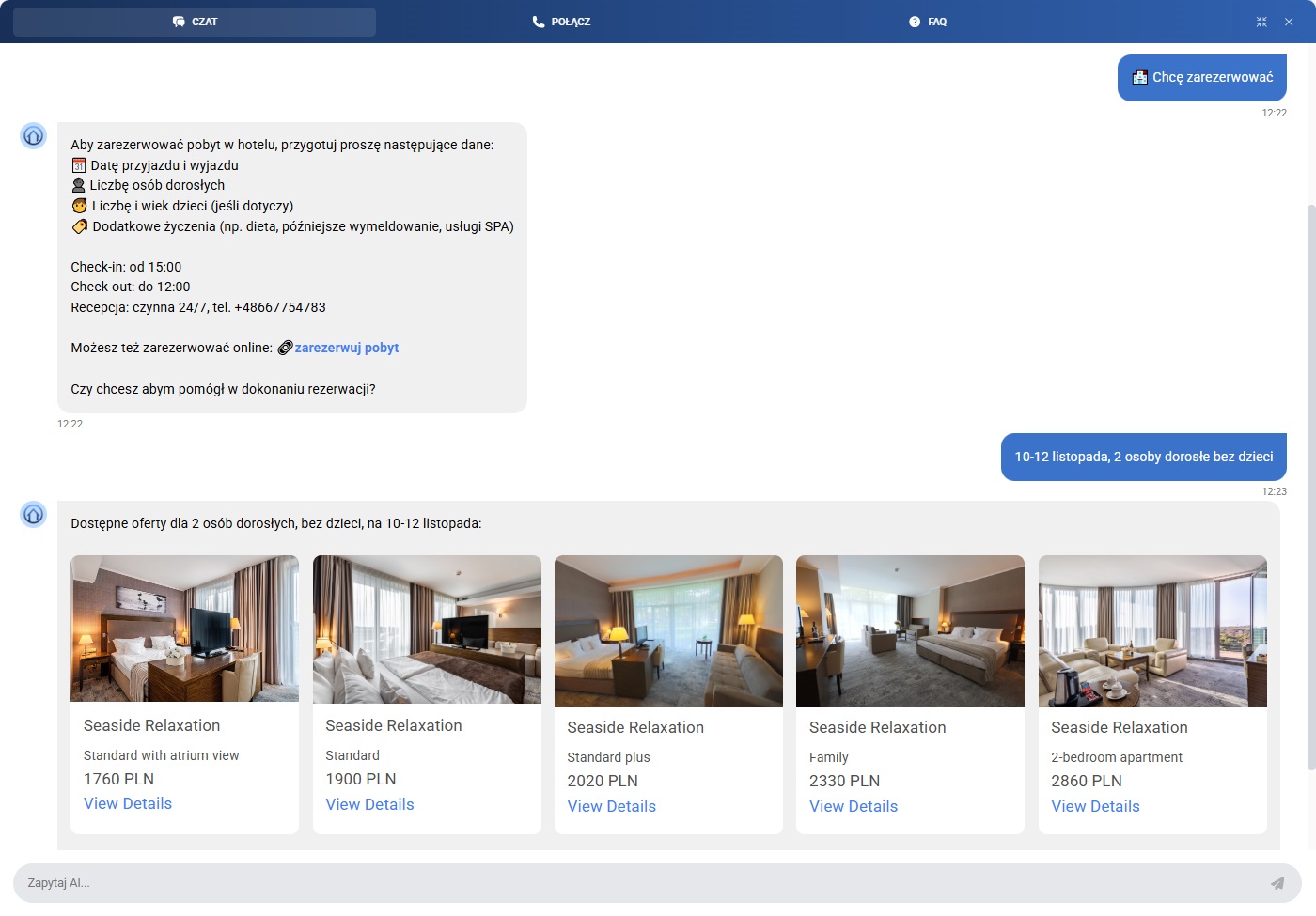
Task: Click the question mark FAQ icon
Action: click(915, 22)
